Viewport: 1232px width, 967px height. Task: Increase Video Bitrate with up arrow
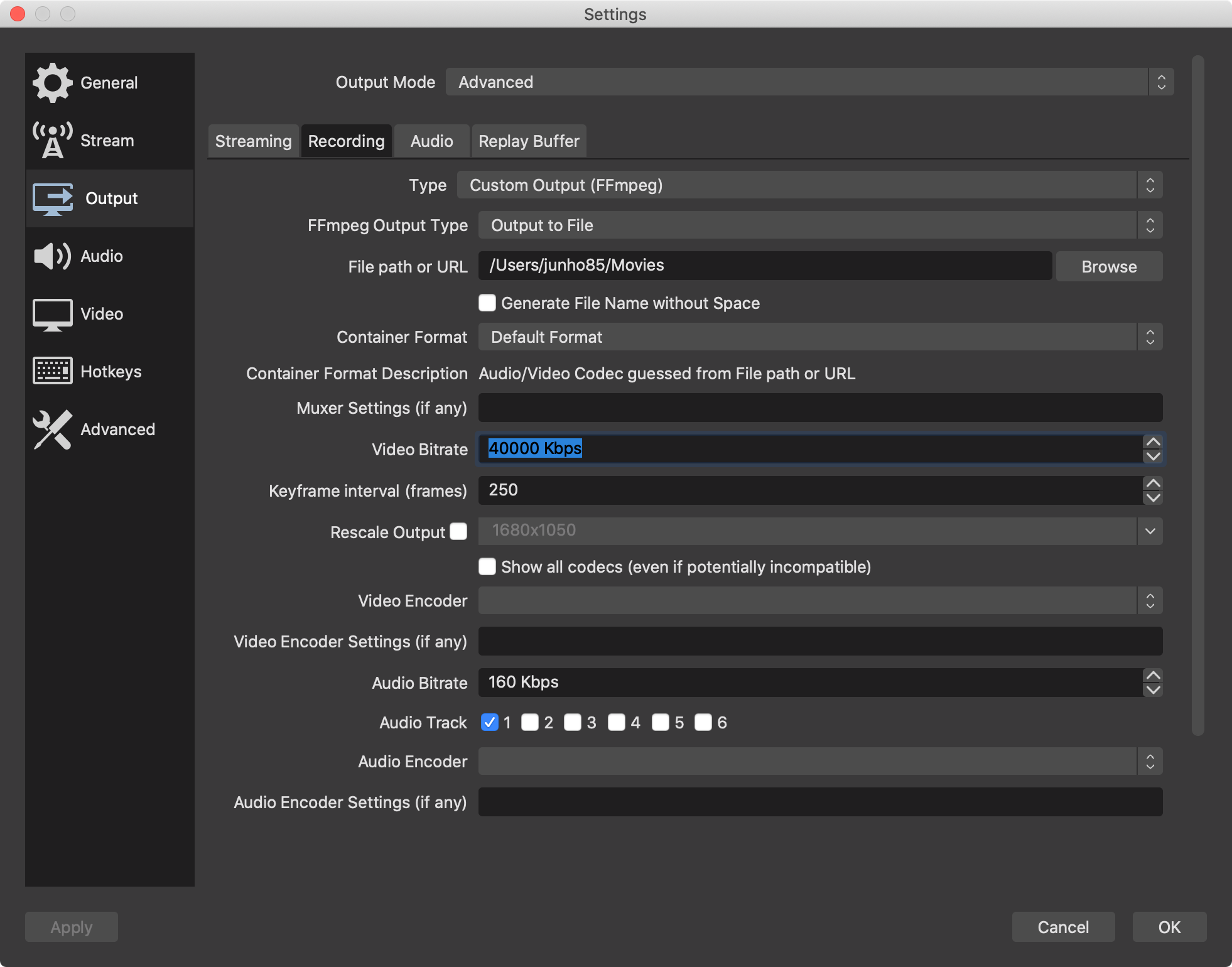click(x=1153, y=442)
